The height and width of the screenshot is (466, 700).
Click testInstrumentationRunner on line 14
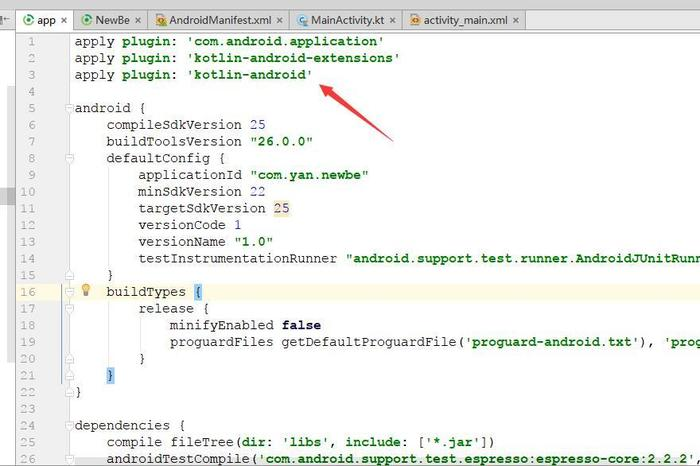pos(237,258)
